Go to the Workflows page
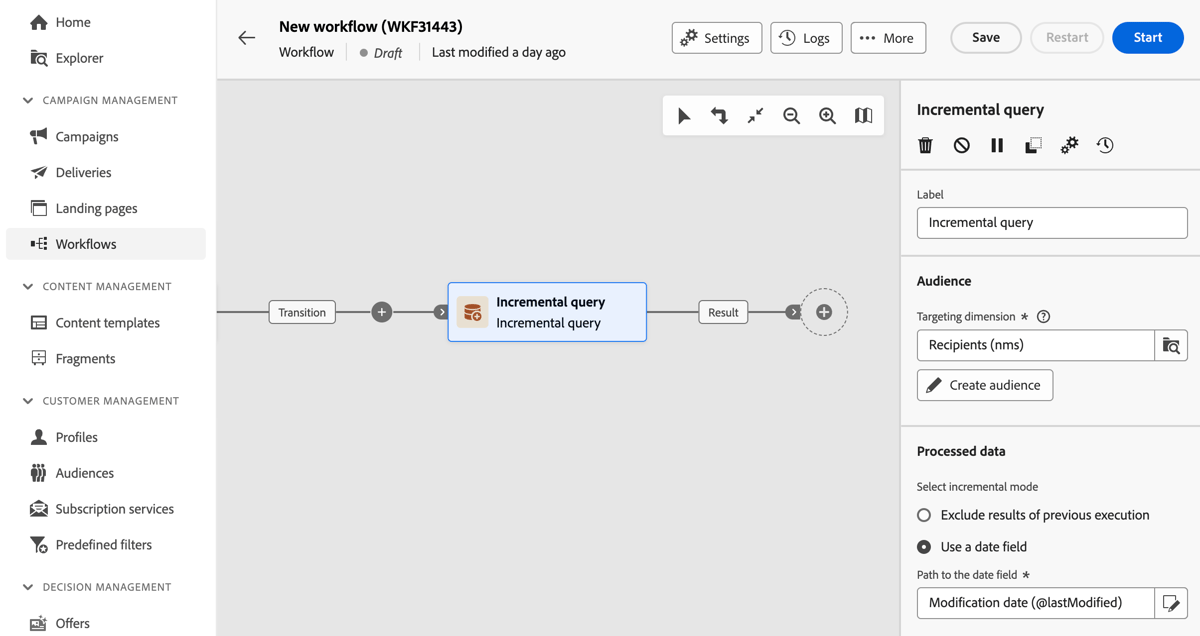This screenshot has height=636, width=1200. click(85, 243)
